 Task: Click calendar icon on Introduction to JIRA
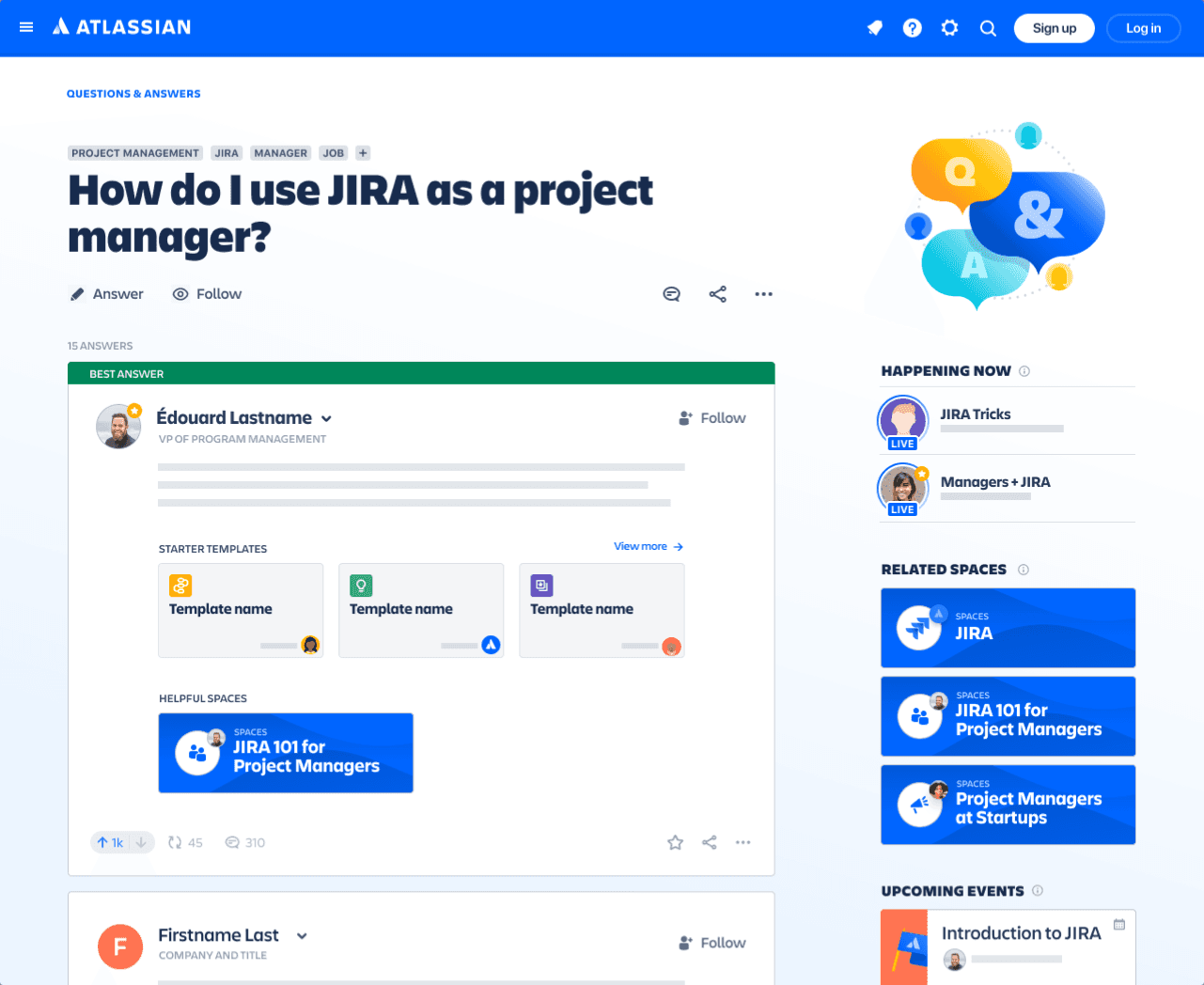[x=1119, y=925]
